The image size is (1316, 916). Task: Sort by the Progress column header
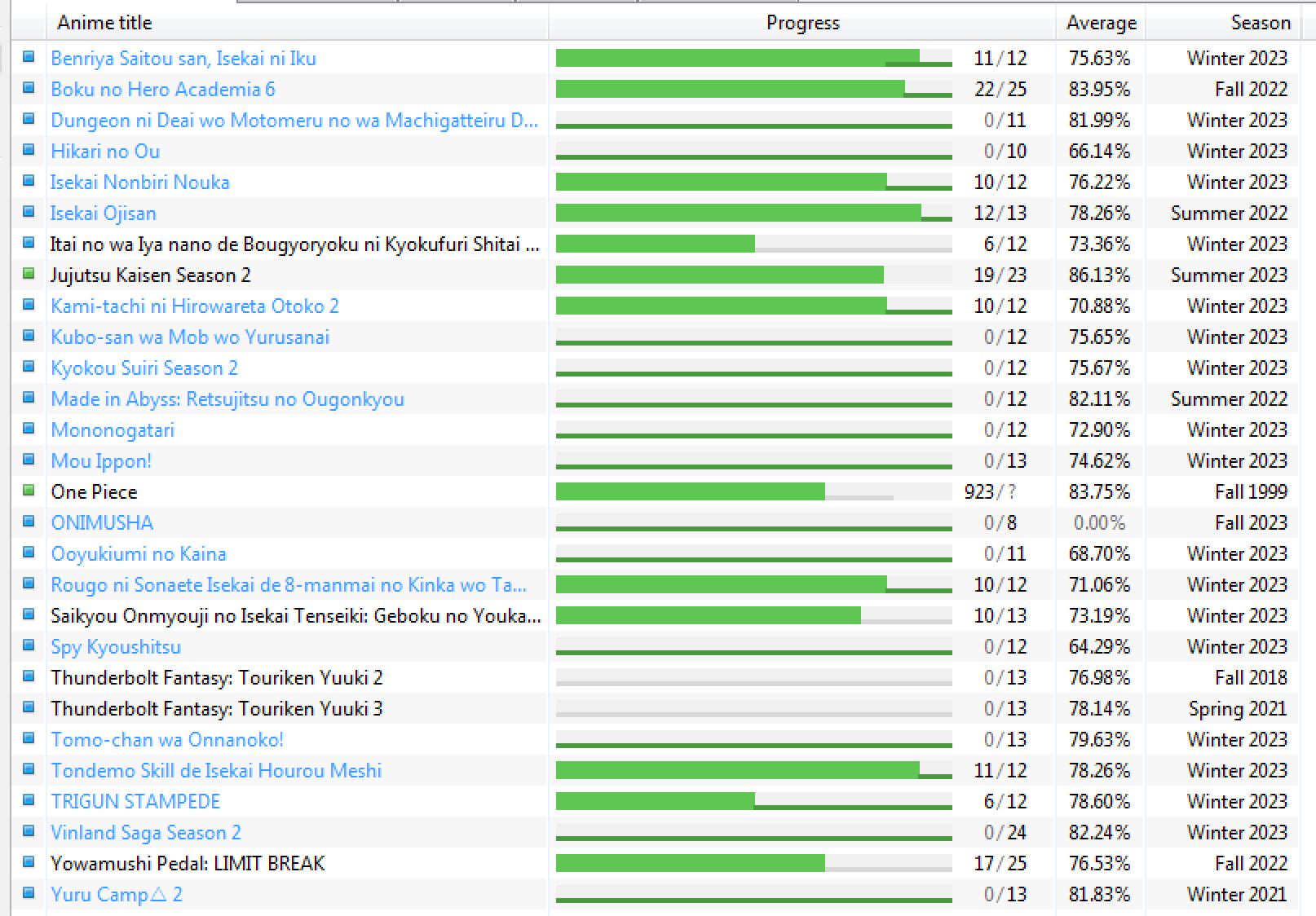802,23
